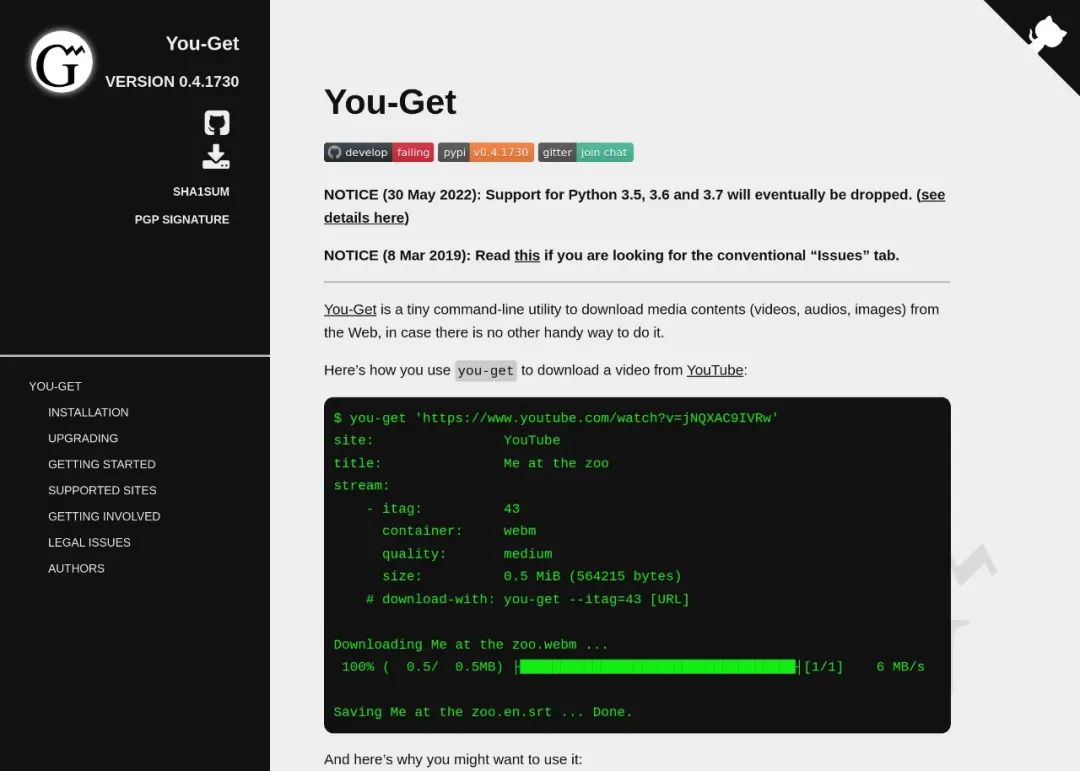
Task: Navigate to GETTING INVOLVED section
Action: (104, 517)
